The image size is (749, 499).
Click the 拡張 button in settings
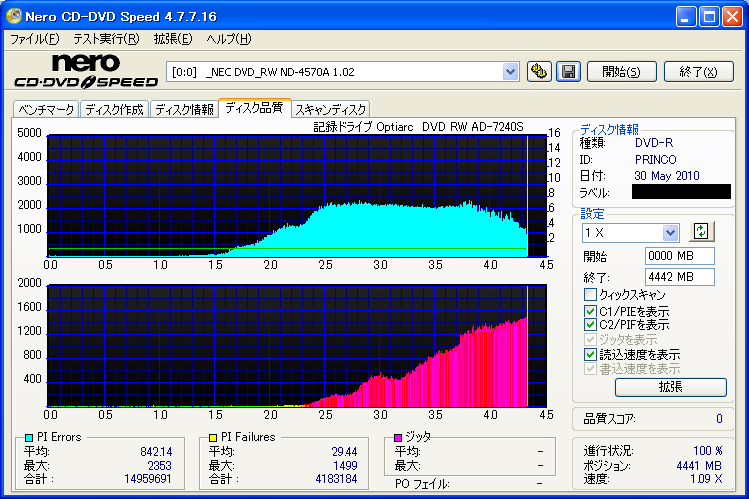(671, 387)
